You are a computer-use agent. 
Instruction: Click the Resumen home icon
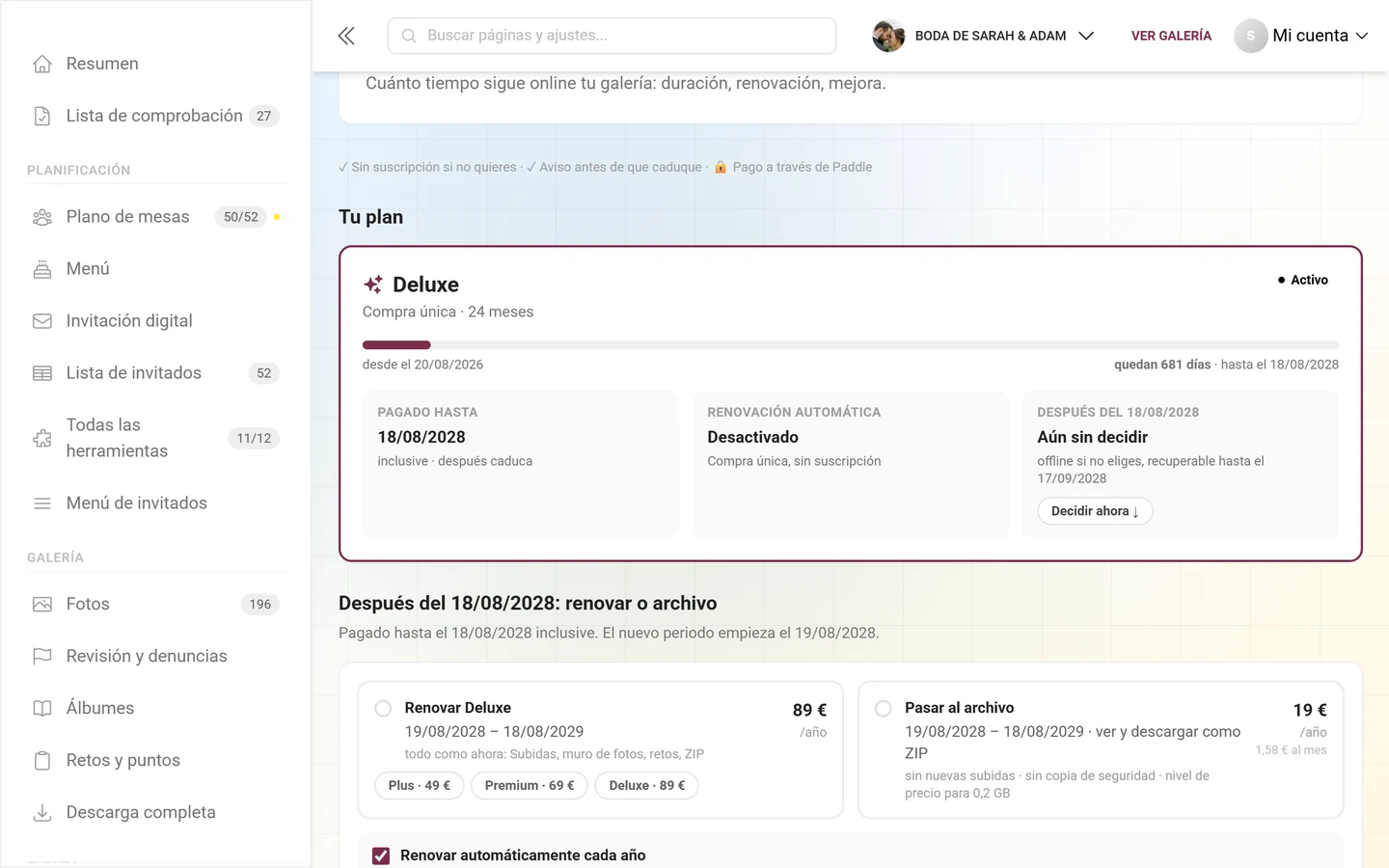coord(42,64)
